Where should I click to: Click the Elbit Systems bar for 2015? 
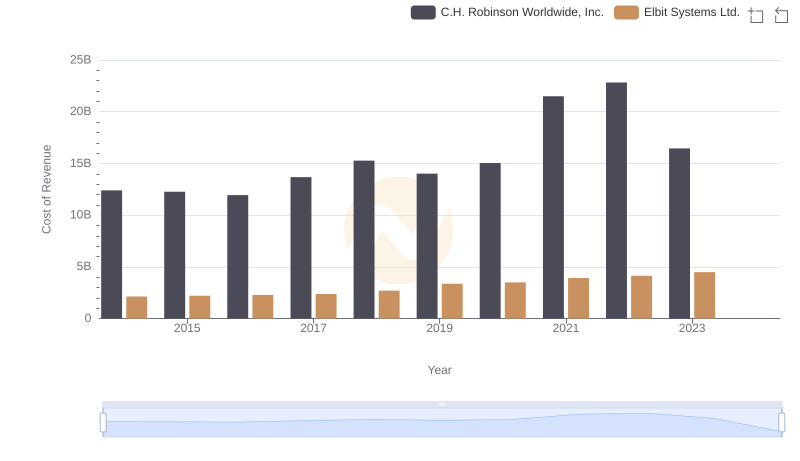click(199, 308)
